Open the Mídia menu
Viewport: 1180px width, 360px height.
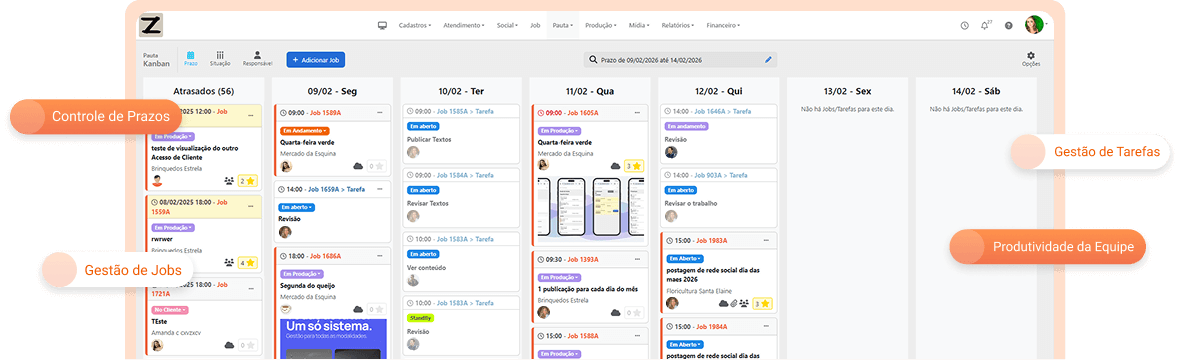[639, 25]
